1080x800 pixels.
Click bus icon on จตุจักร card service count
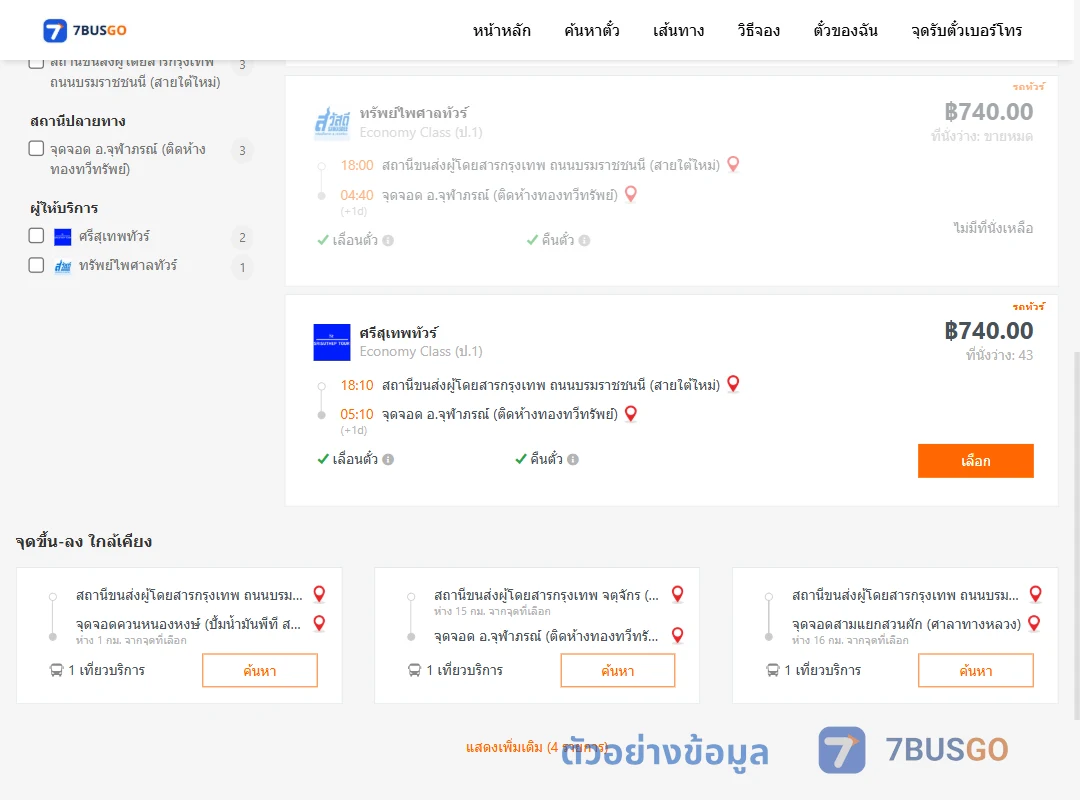[415, 670]
